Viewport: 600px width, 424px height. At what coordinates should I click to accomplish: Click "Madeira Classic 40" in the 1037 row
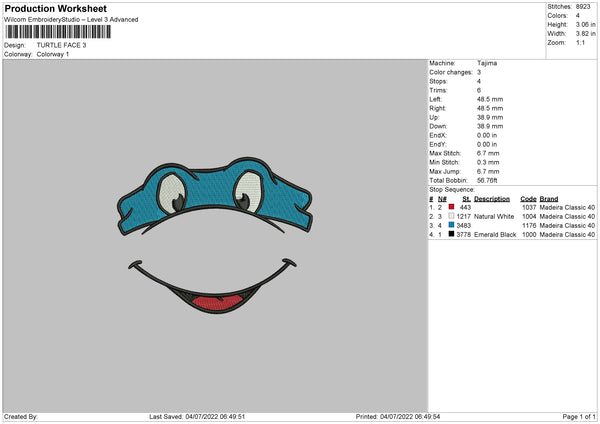[x=567, y=207]
